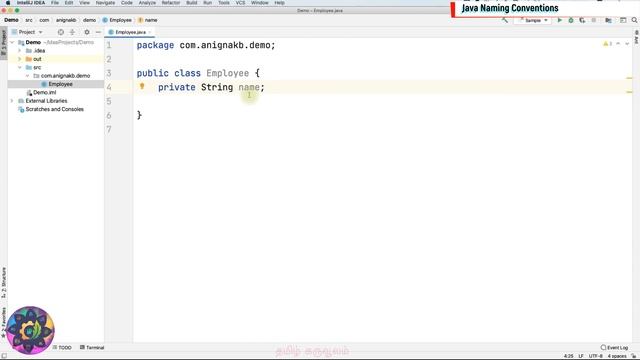Viewport: 640px width, 360px height.
Task: Click Collapse All icon in Project panel
Action: [72, 32]
